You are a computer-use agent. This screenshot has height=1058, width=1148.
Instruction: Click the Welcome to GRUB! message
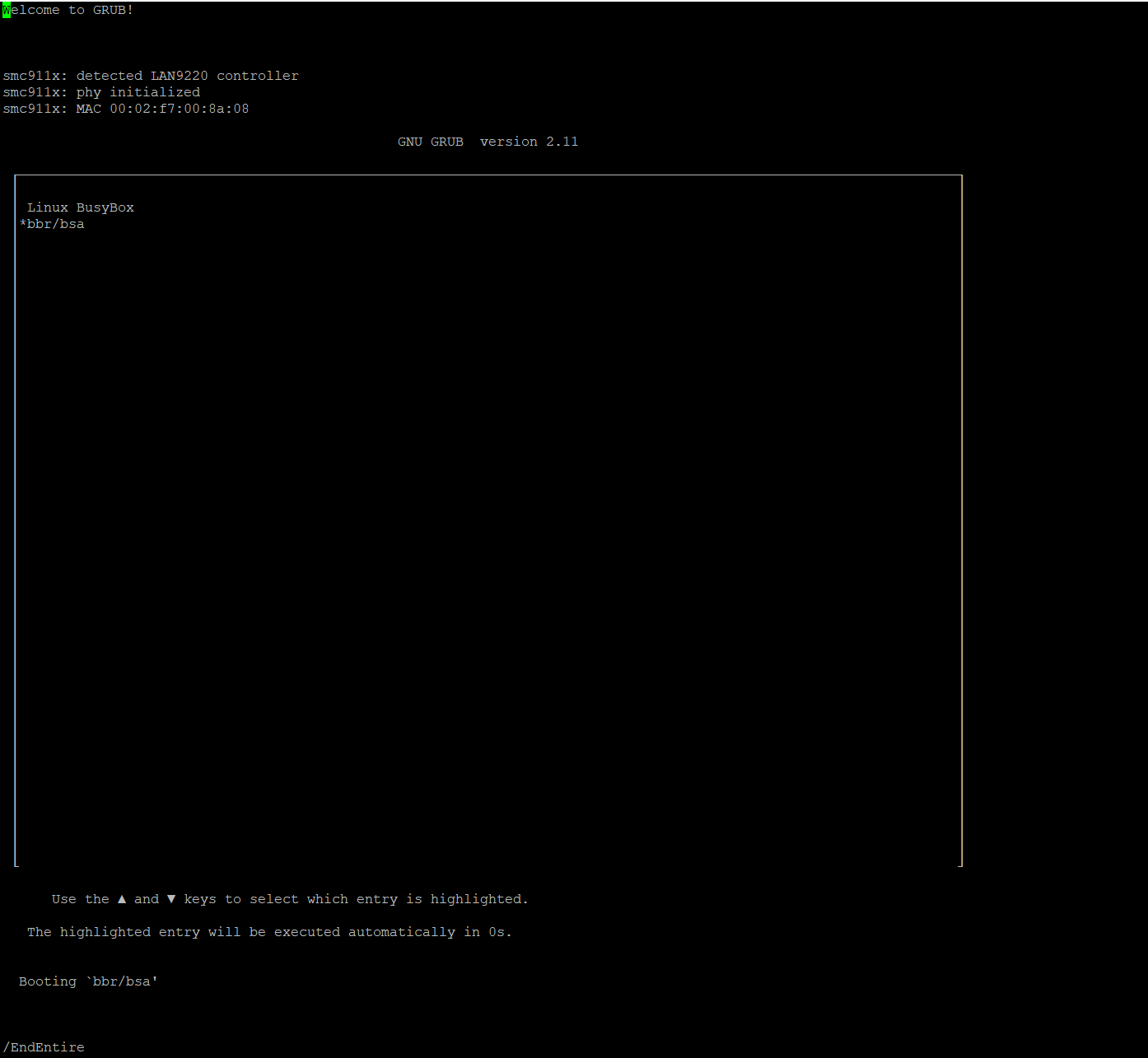coord(68,10)
